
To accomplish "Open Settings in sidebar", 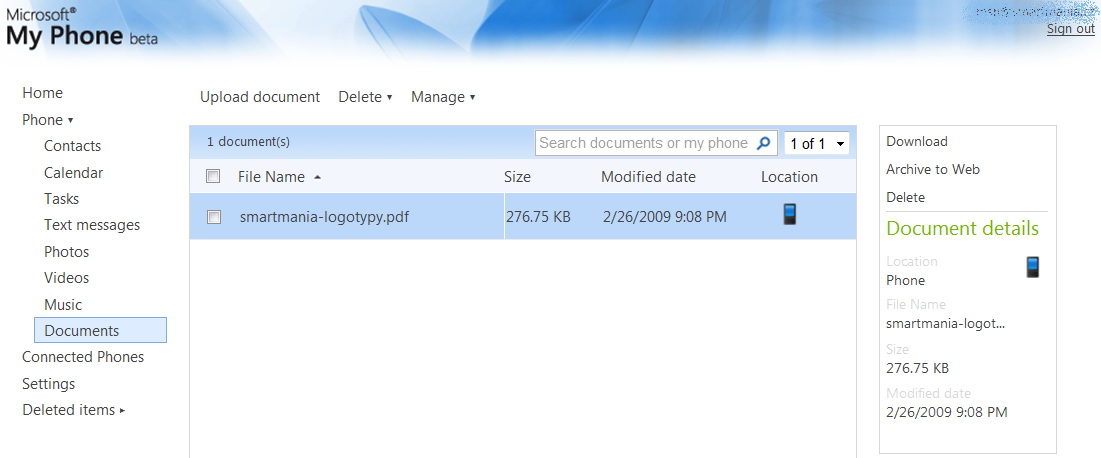I will pos(48,384).
